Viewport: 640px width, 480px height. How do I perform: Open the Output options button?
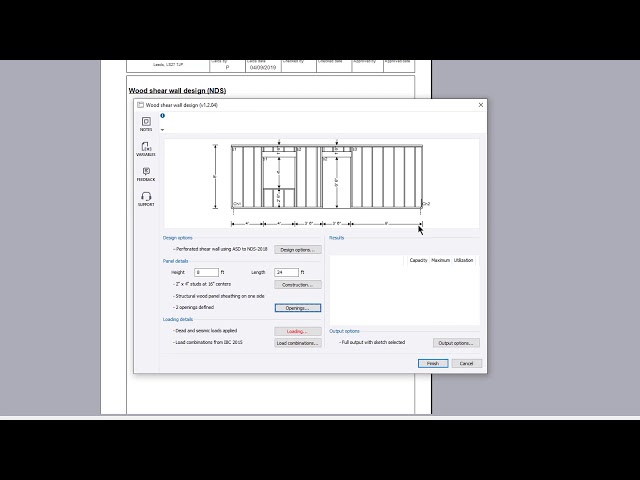point(456,343)
